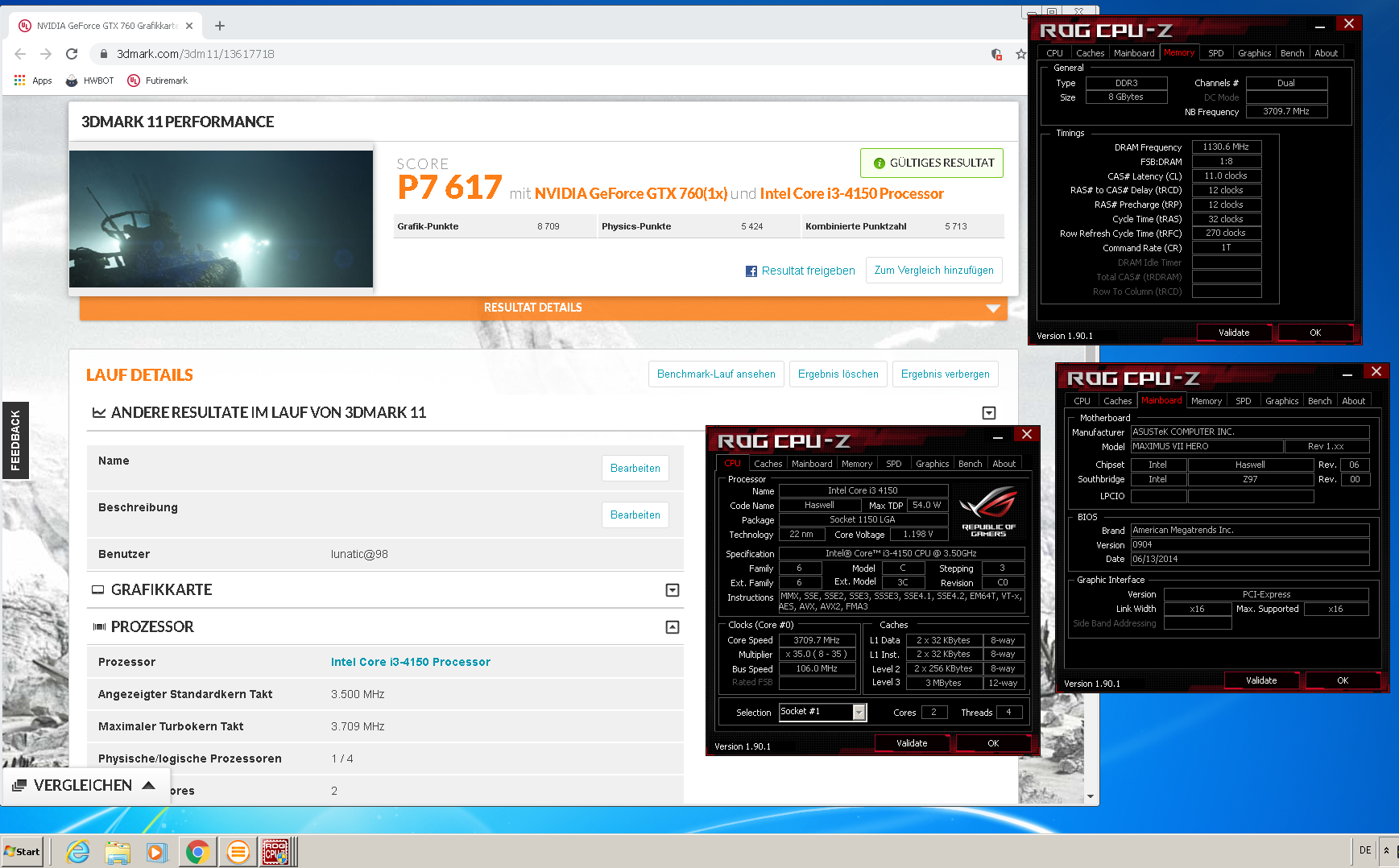This screenshot has height=868, width=1399.
Task: Click Zum Vergleich hinzufügen button
Action: click(x=933, y=271)
